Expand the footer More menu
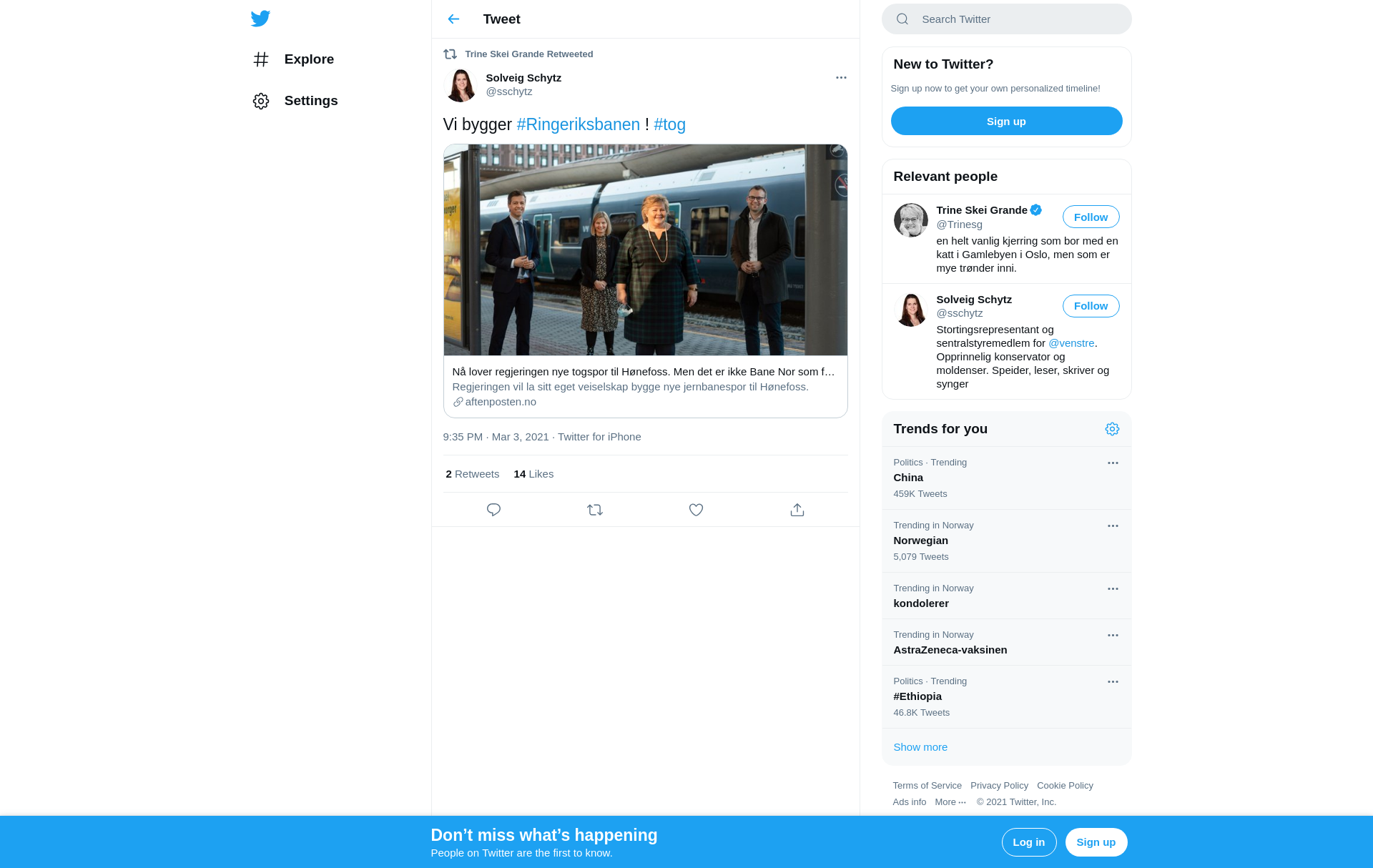The height and width of the screenshot is (868, 1373). click(950, 802)
